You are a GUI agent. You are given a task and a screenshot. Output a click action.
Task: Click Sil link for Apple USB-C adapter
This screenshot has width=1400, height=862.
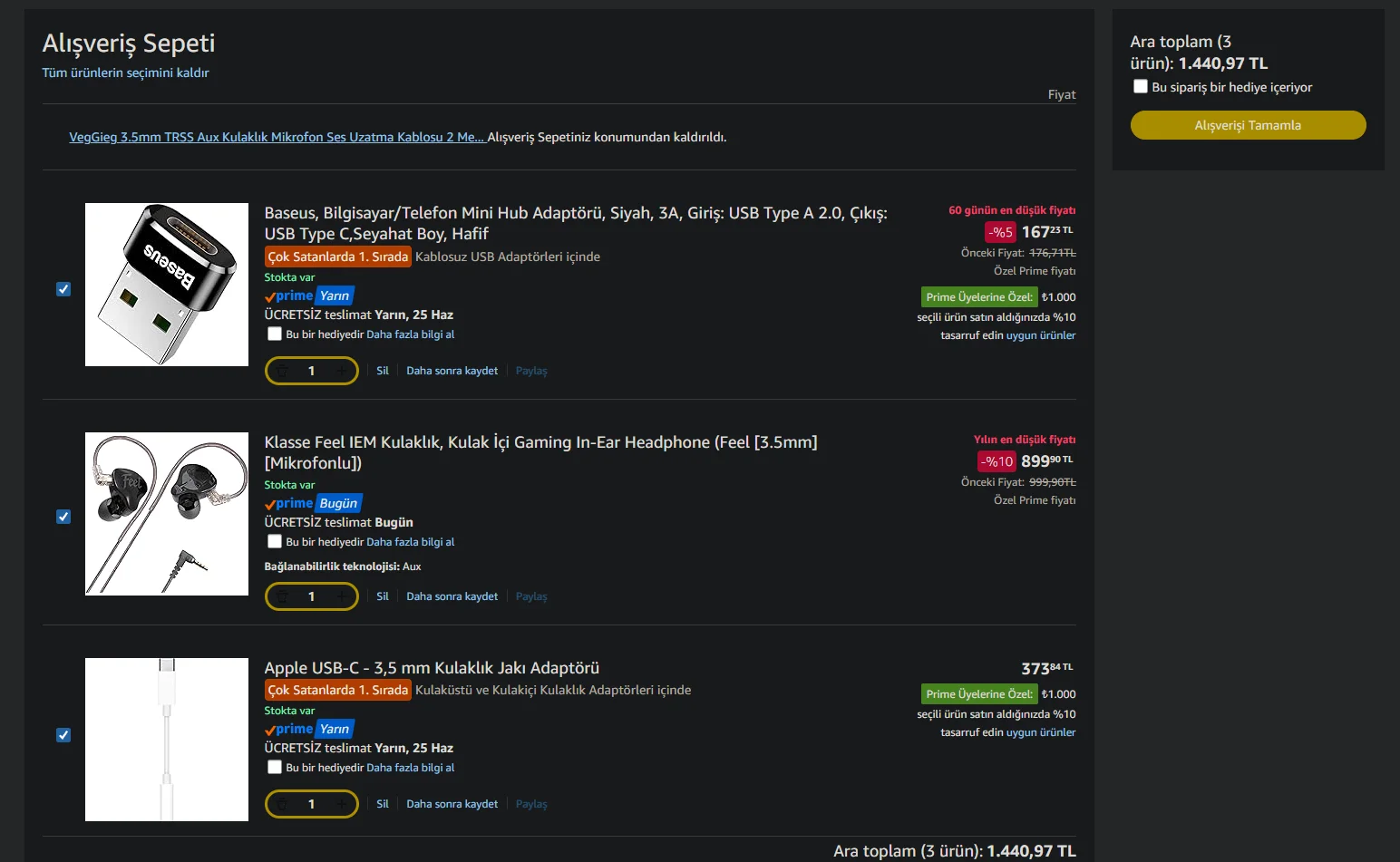click(383, 804)
